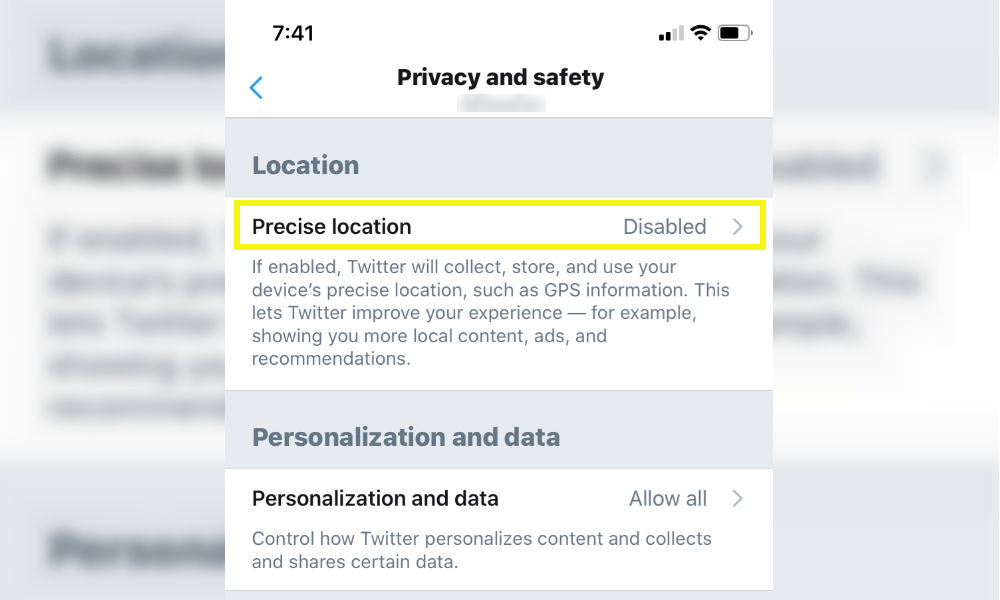Tap the Allow all setting
1000x600 pixels.
tap(668, 498)
